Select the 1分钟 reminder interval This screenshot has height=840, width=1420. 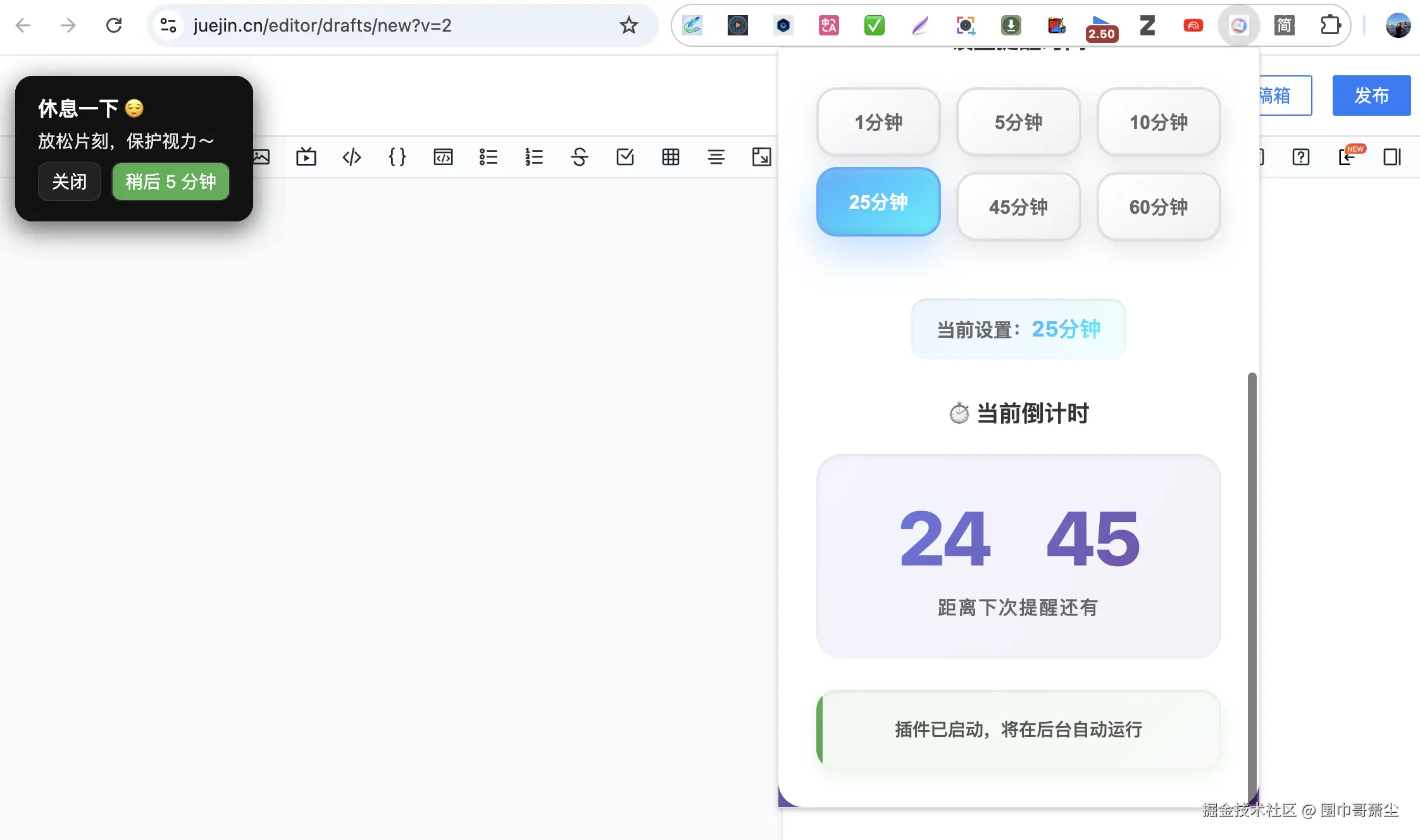[x=878, y=122]
